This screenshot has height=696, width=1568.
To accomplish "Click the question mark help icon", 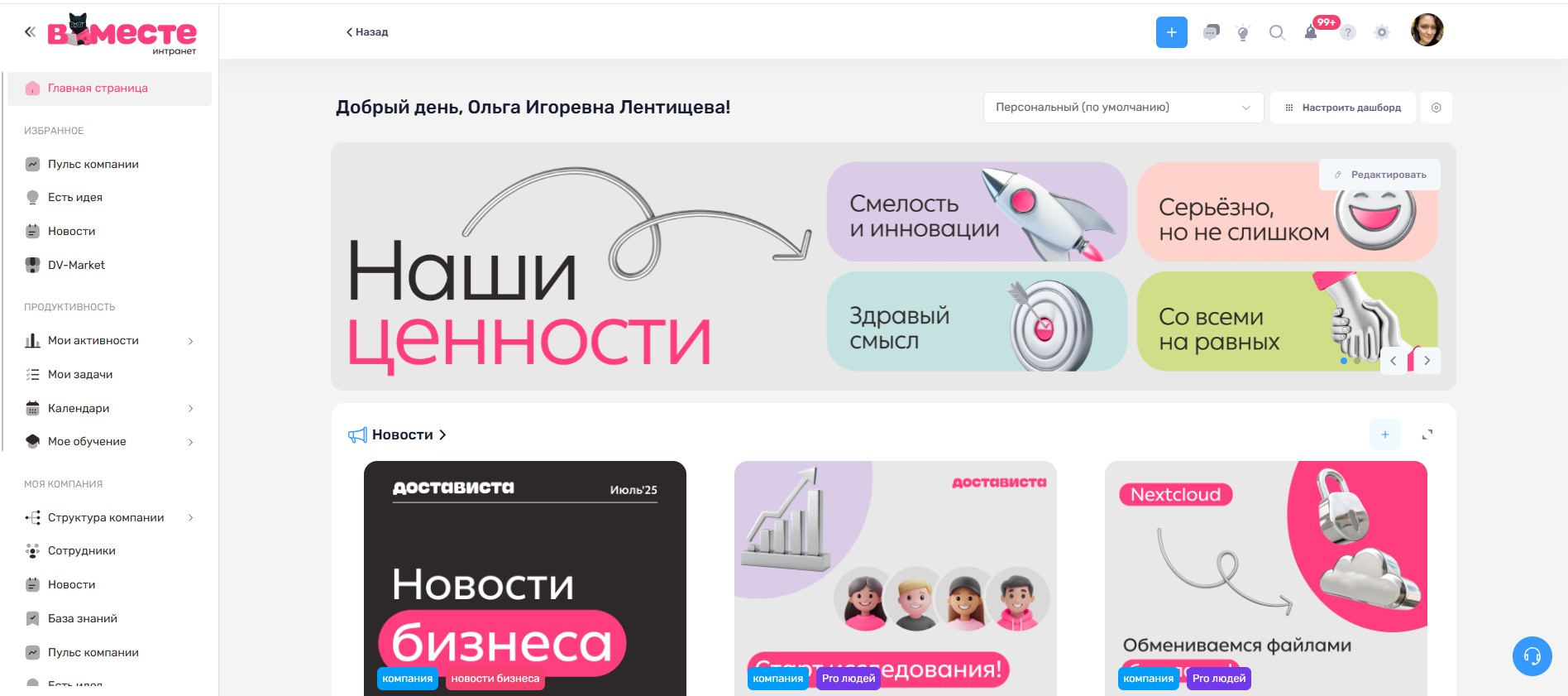I will (x=1348, y=32).
